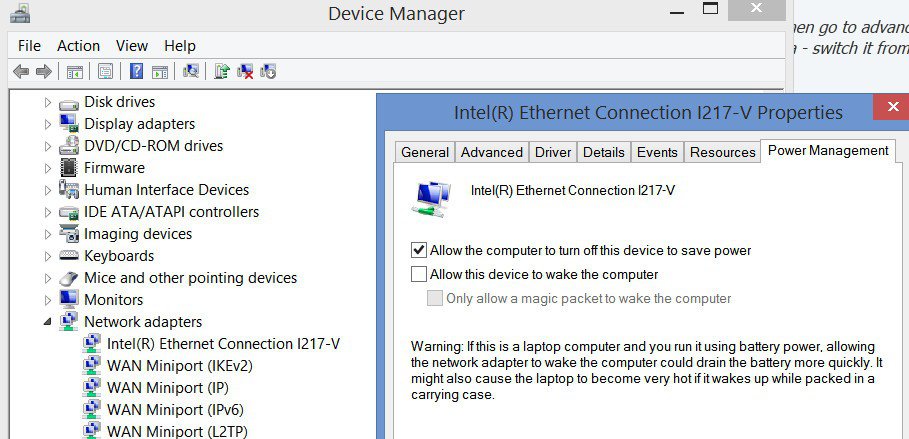Expand the Display adapters node
The height and width of the screenshot is (439, 909).
(x=48, y=124)
